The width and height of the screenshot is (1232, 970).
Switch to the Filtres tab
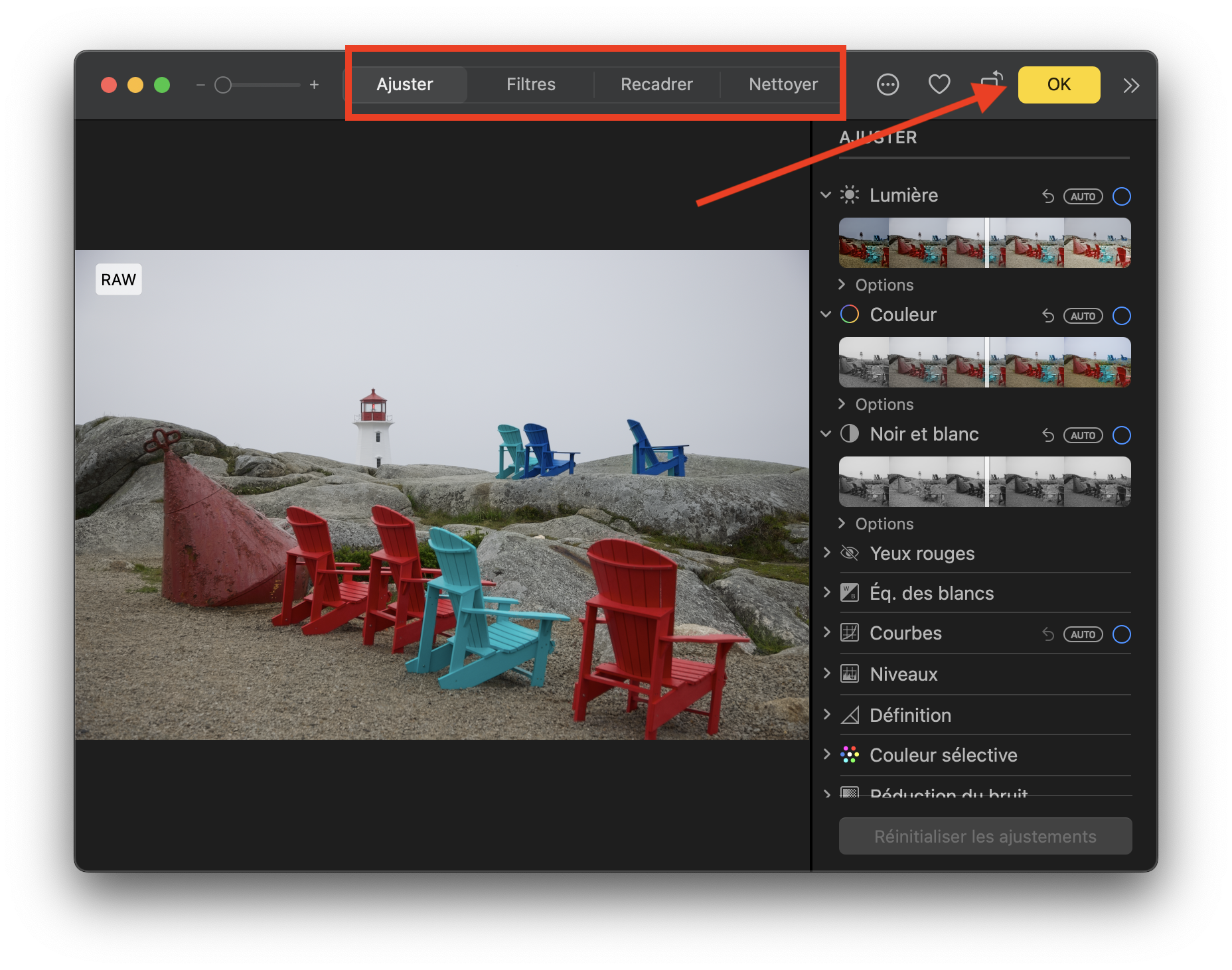[x=530, y=85]
